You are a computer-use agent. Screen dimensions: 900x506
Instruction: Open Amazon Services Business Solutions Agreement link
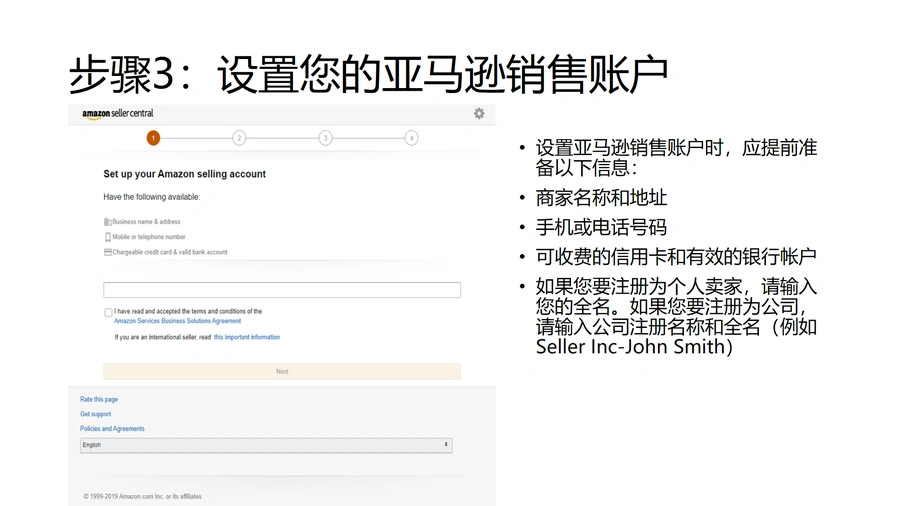pyautogui.click(x=177, y=321)
